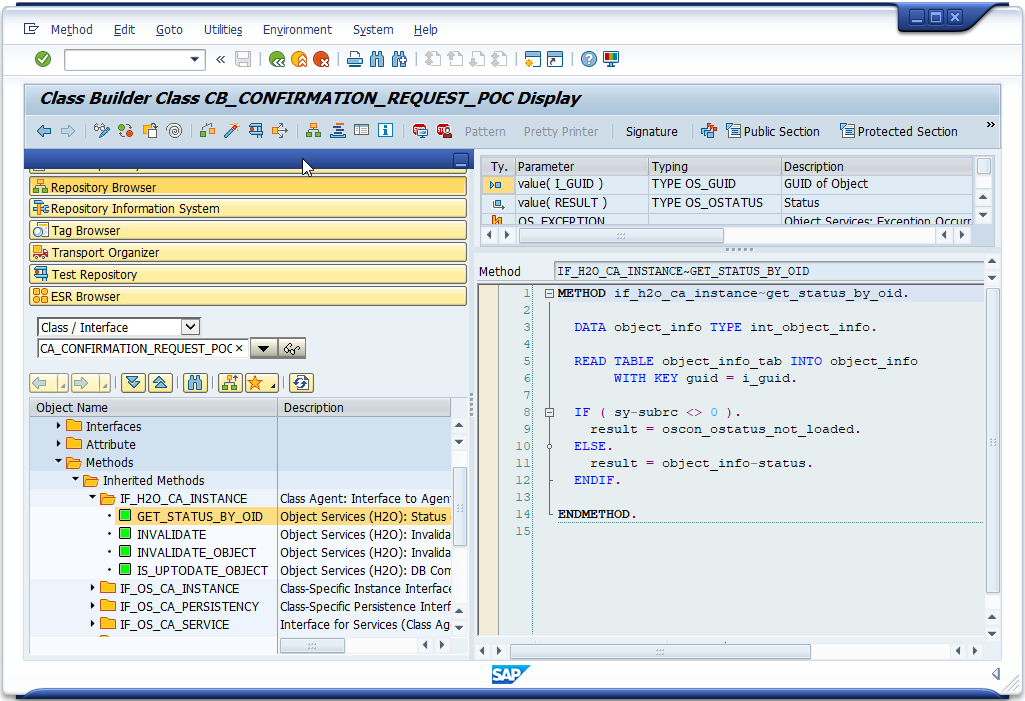The image size is (1025, 701).
Task: Click the Method name field
Action: [x=769, y=271]
